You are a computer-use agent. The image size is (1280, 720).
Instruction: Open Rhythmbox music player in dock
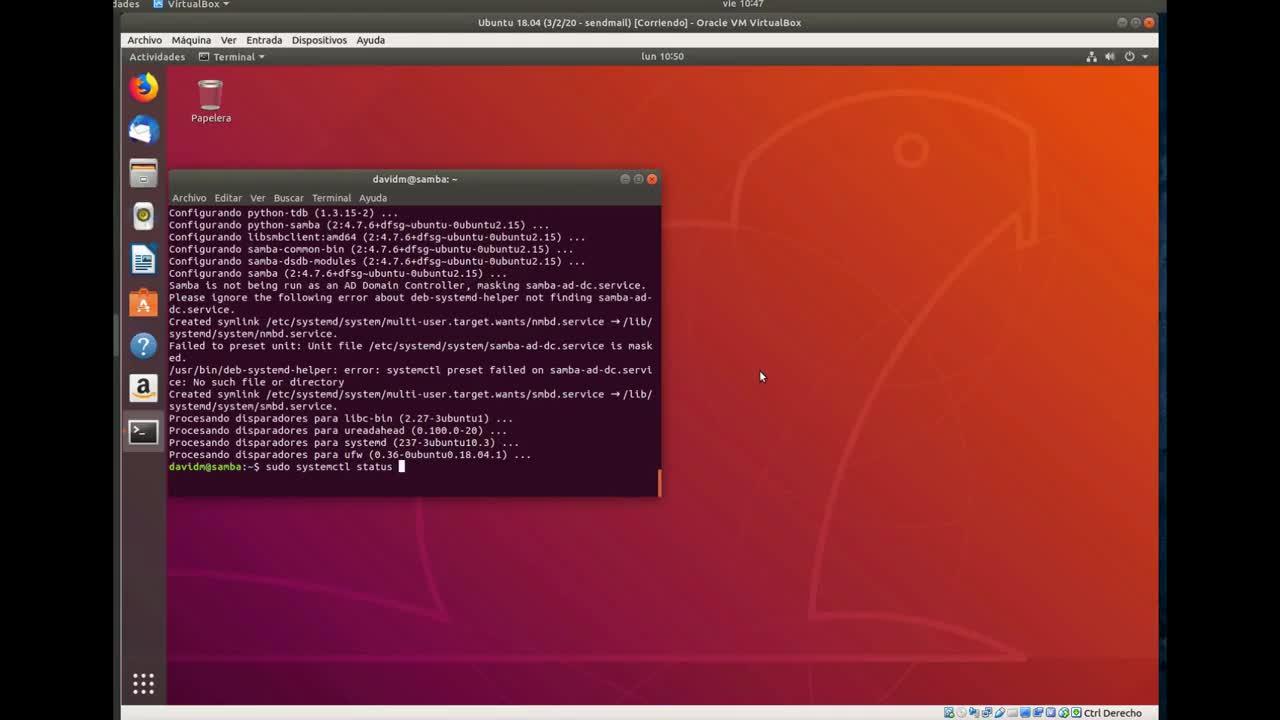coord(143,216)
